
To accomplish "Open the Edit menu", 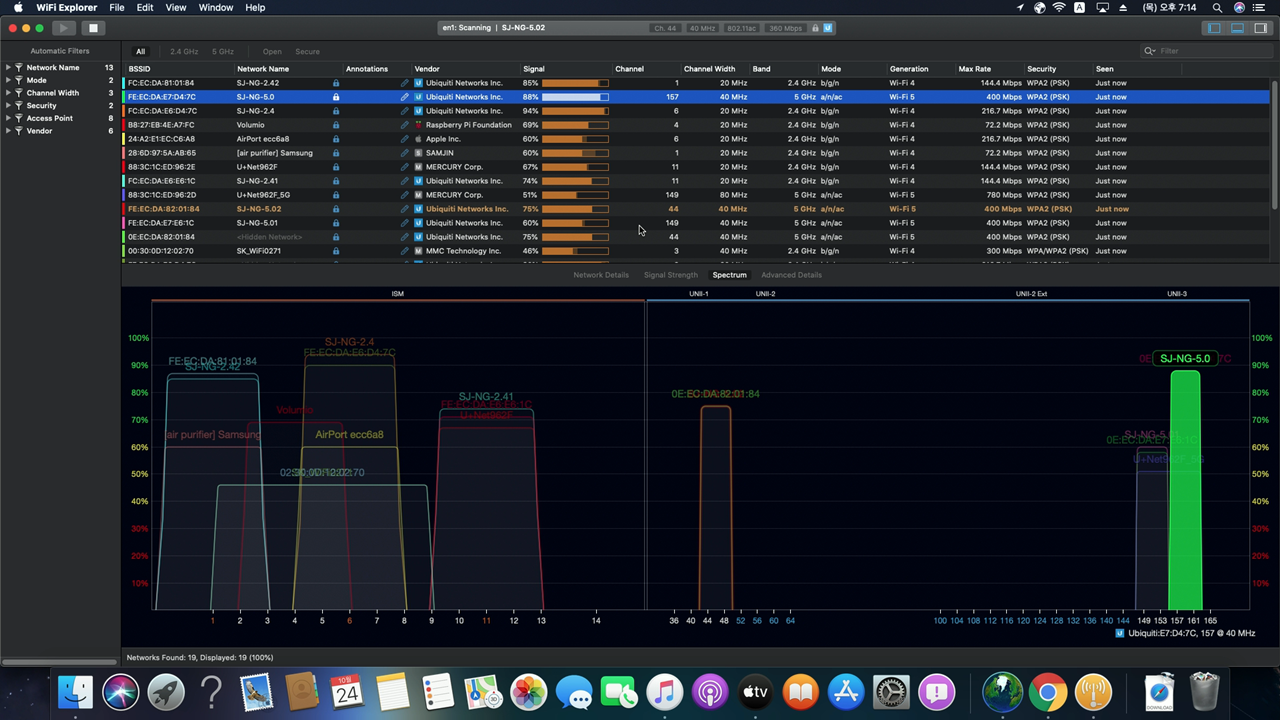I will click(145, 8).
